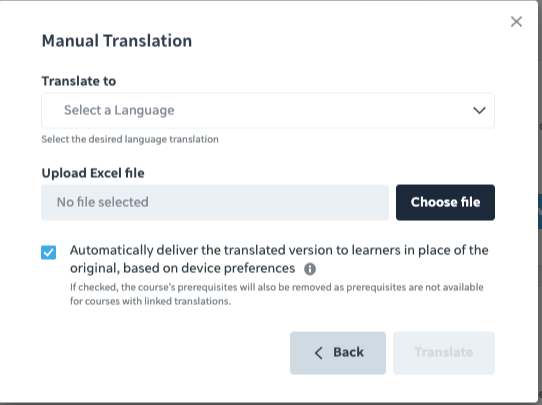
Task: Click the left arrow icon on Back
Action: [x=319, y=353]
